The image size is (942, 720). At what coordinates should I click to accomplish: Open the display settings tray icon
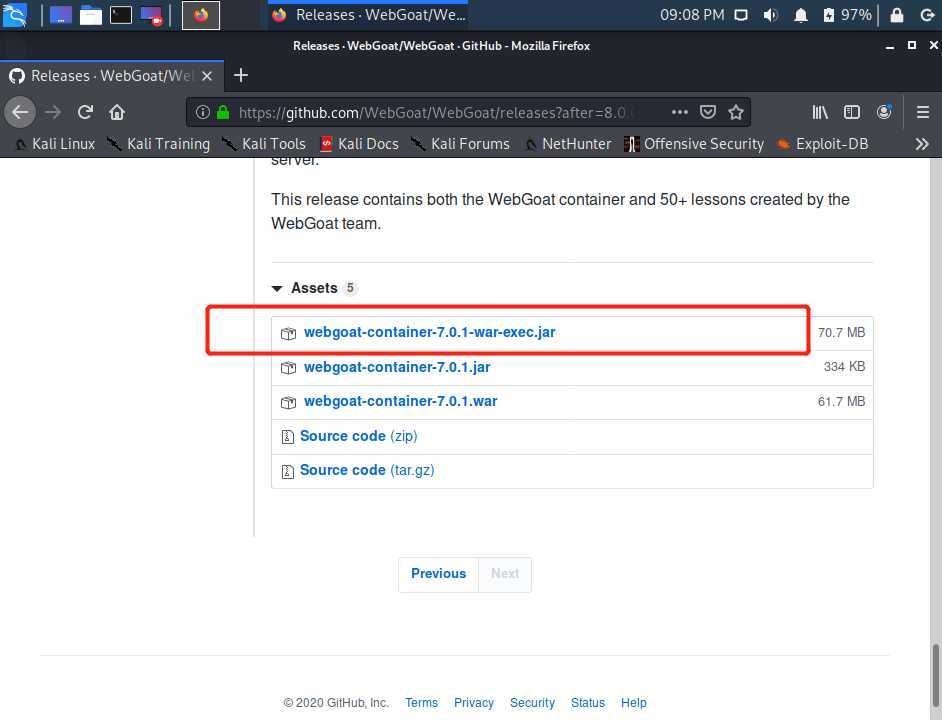[741, 15]
